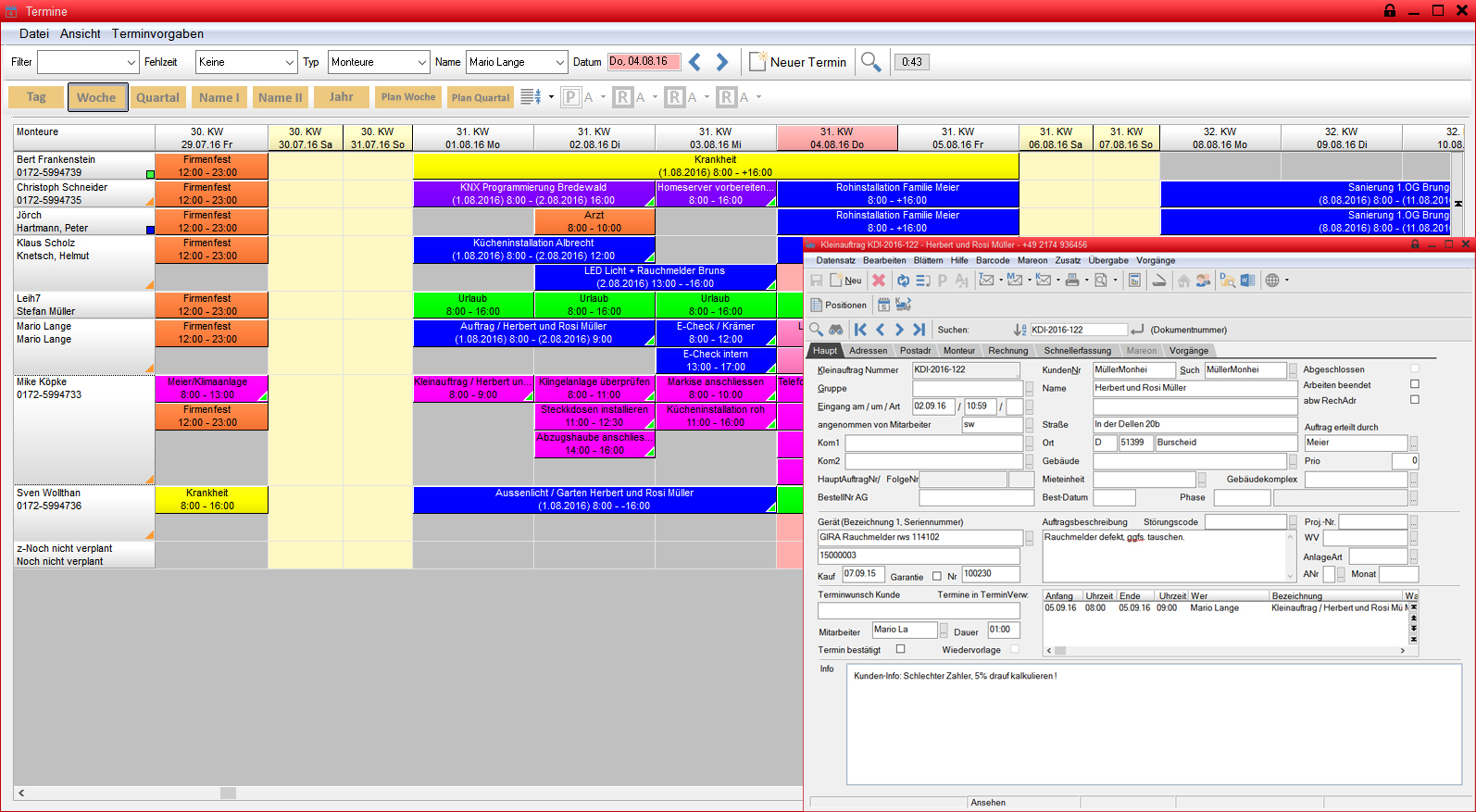Open the Datei menu

34,33
